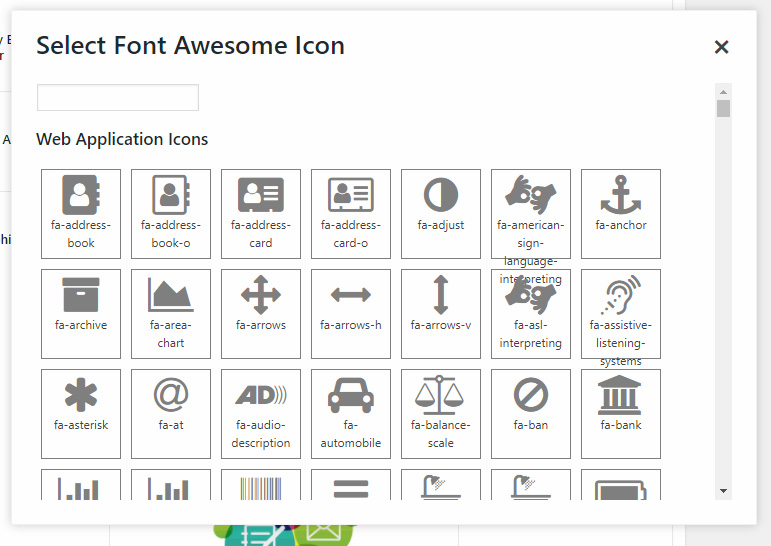Select the fa-american-sign-language-interpreting icon

(x=531, y=214)
